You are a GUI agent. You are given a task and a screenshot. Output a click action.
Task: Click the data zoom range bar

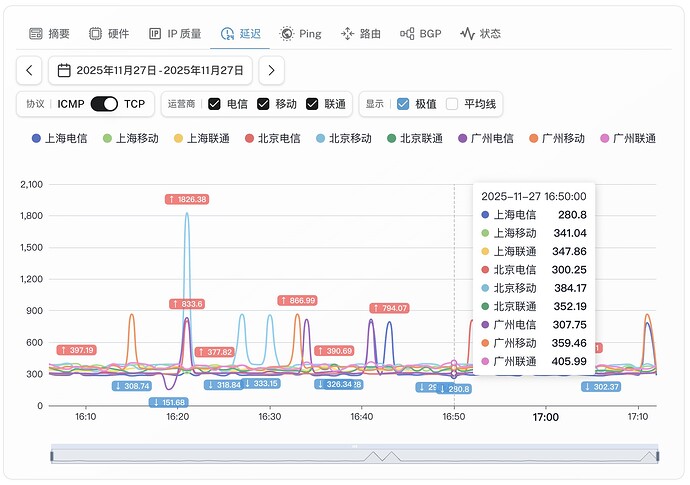coord(355,456)
